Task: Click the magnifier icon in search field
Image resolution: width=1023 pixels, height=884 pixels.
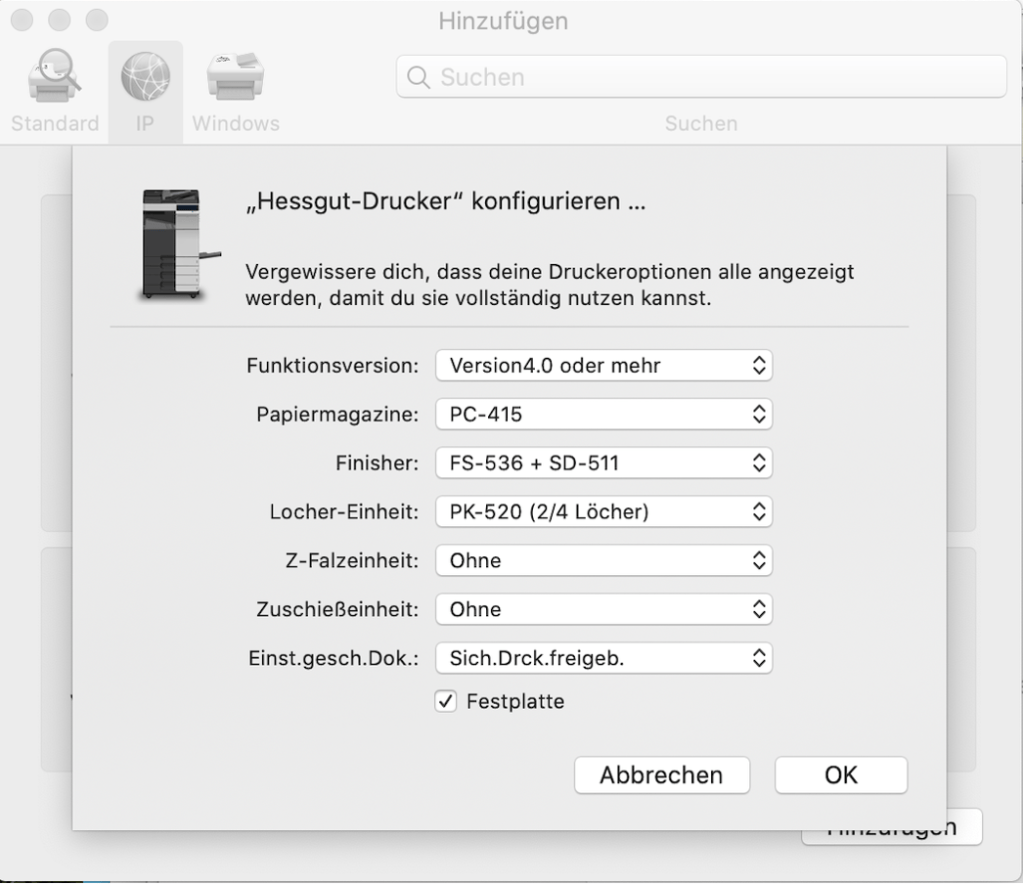Action: point(421,77)
